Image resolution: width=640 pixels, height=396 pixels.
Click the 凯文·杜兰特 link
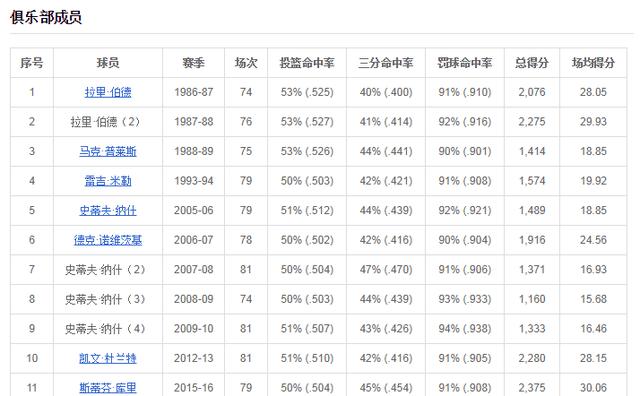pyautogui.click(x=108, y=358)
